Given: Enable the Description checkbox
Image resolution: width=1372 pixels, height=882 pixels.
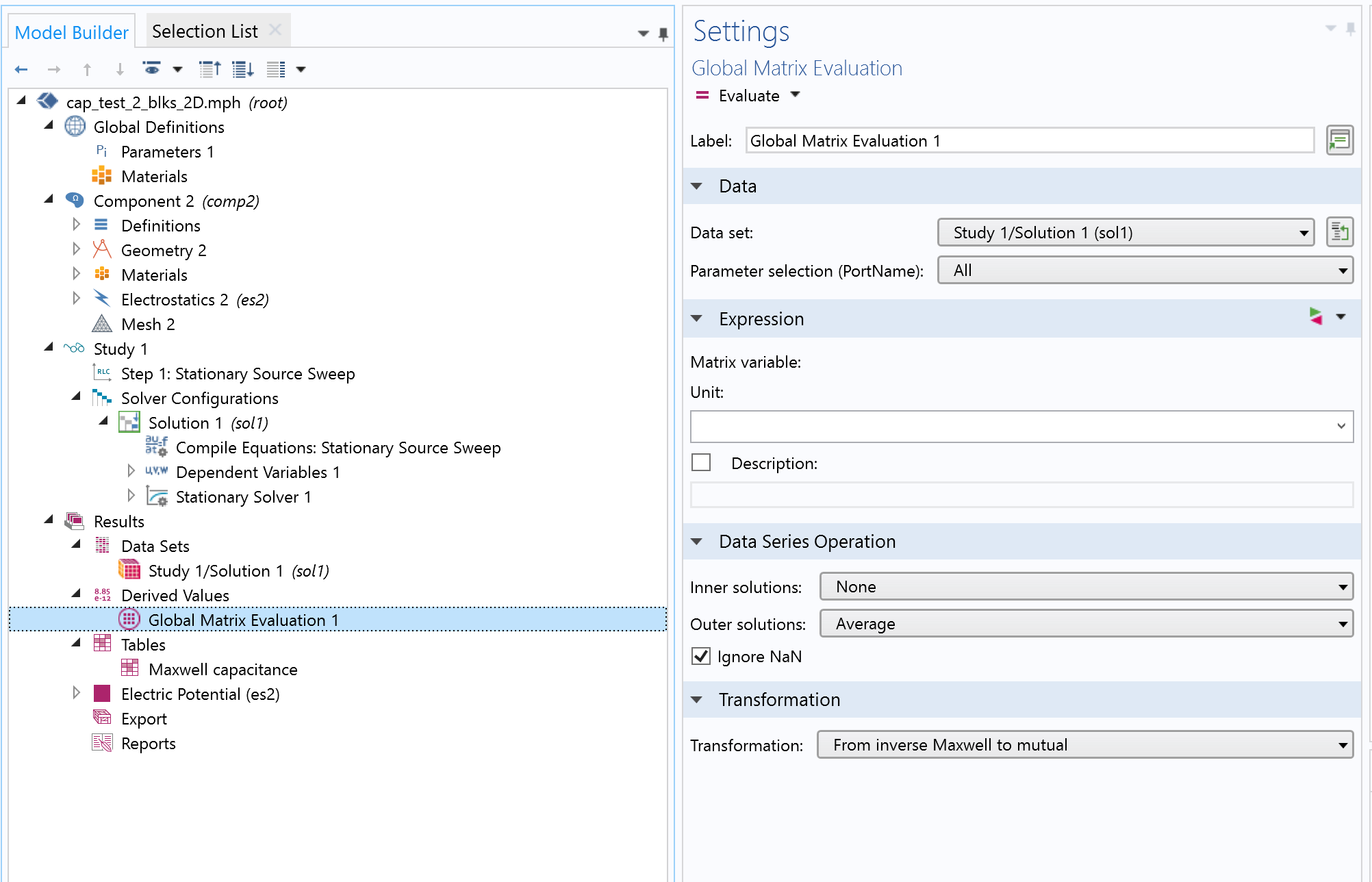Looking at the screenshot, I should point(701,463).
